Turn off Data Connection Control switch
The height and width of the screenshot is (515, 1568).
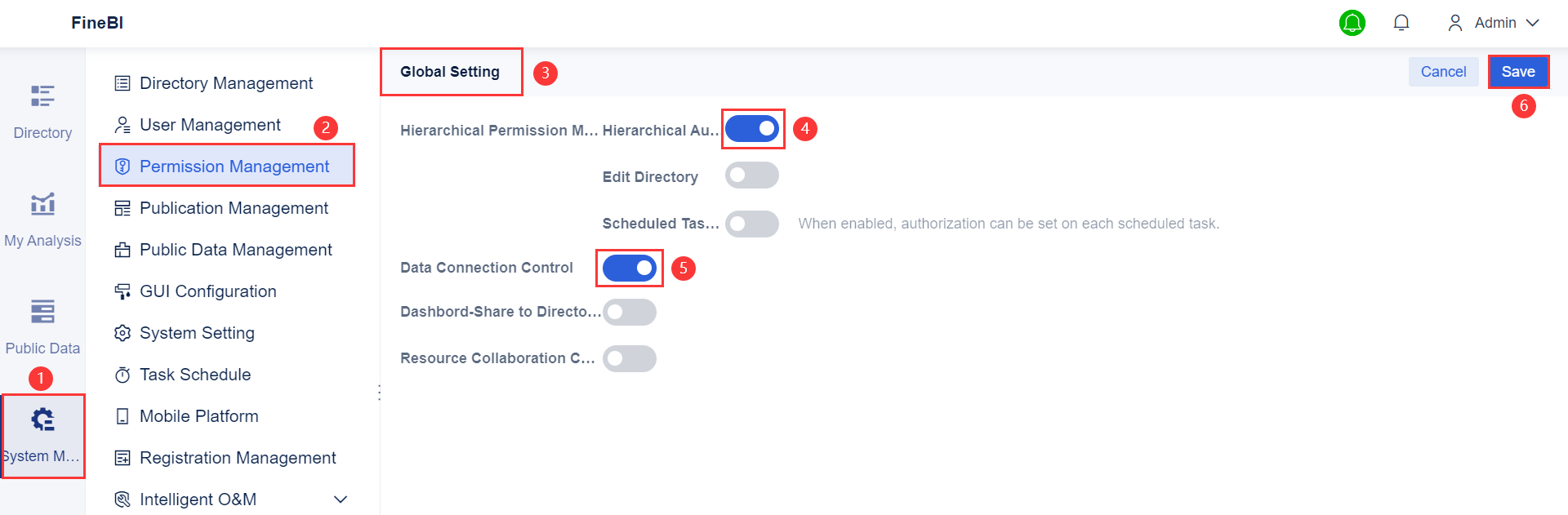pyautogui.click(x=630, y=268)
